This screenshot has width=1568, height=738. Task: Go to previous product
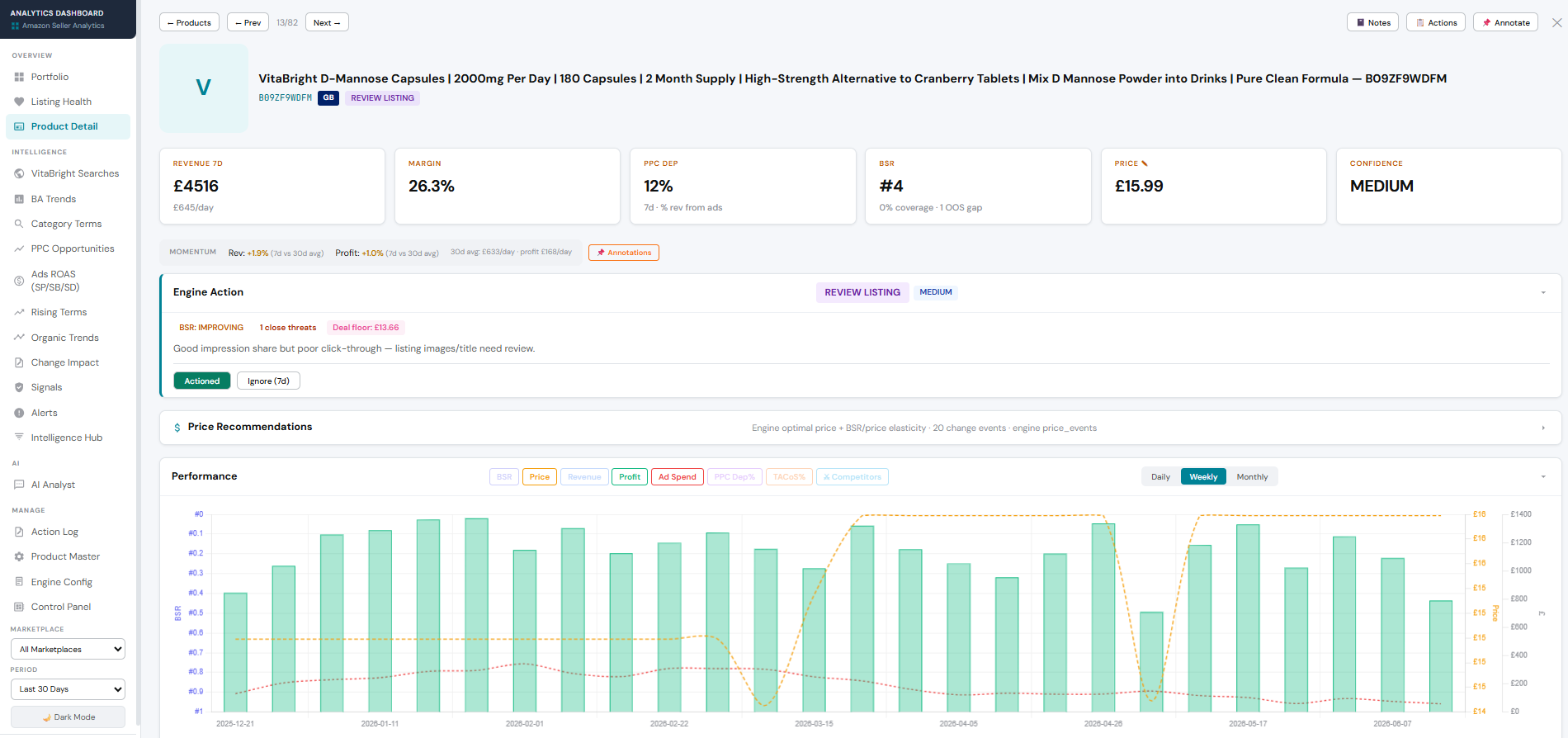248,22
